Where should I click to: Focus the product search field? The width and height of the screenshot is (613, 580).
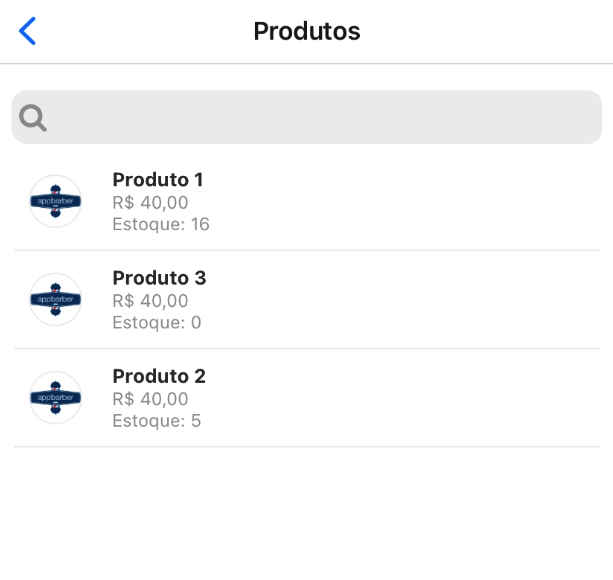point(320,118)
